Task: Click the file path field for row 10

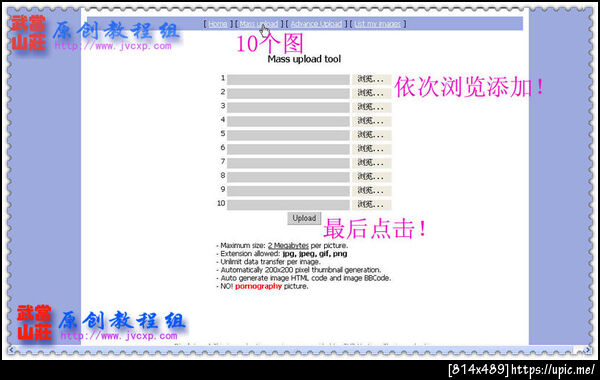Action: coord(288,205)
